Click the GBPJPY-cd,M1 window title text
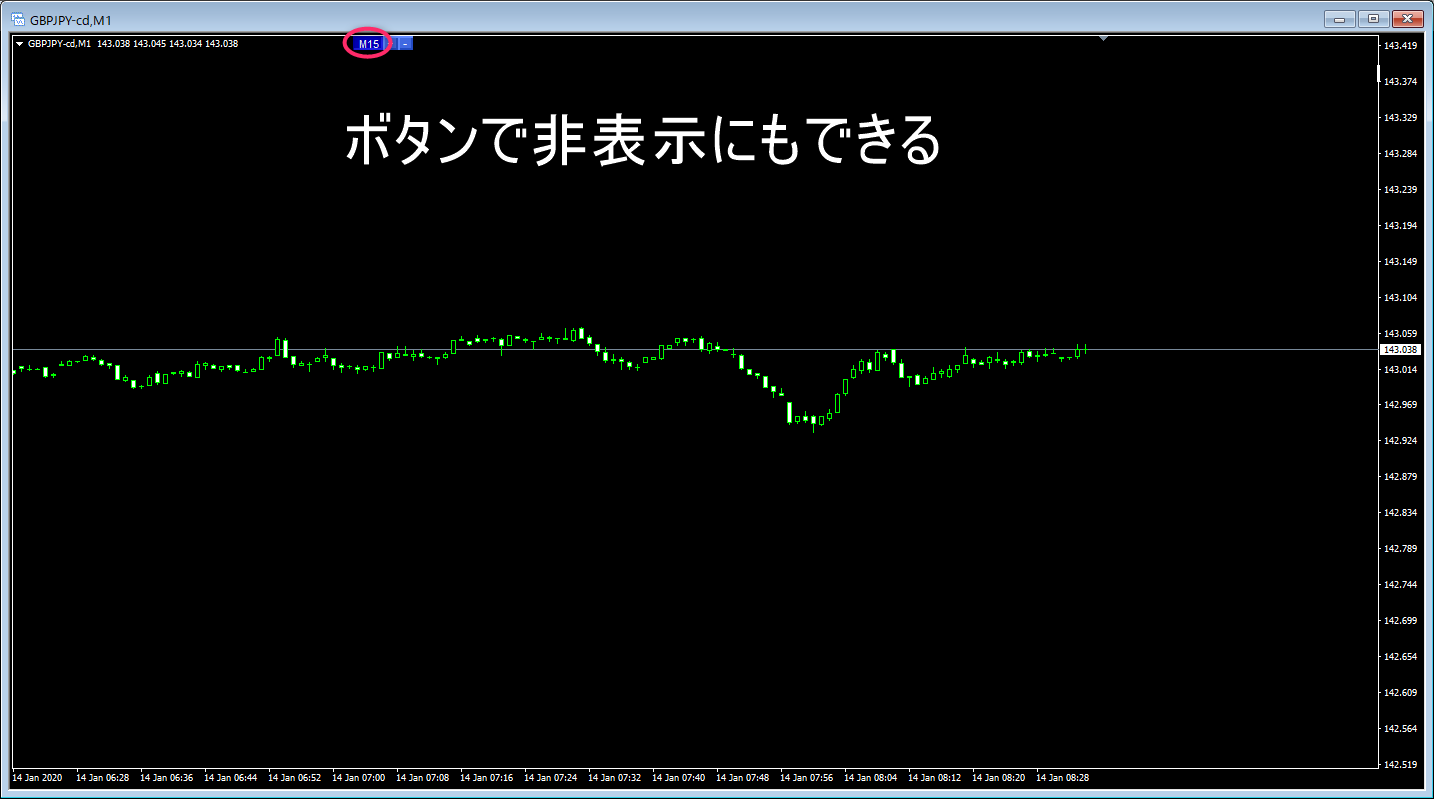This screenshot has height=799, width=1434. [x=71, y=19]
